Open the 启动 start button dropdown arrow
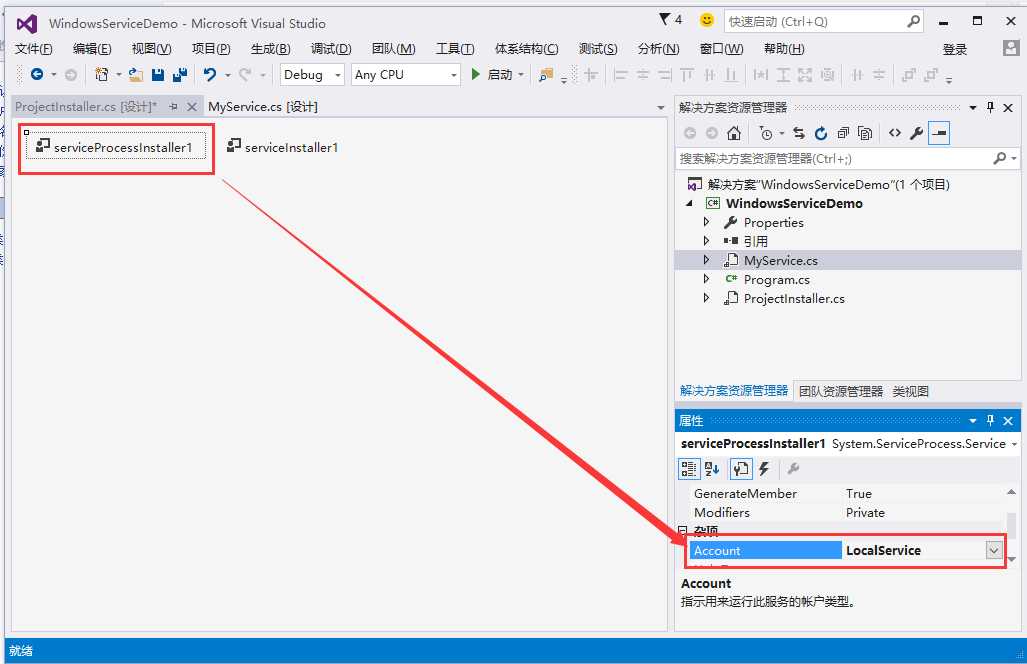 (521, 75)
